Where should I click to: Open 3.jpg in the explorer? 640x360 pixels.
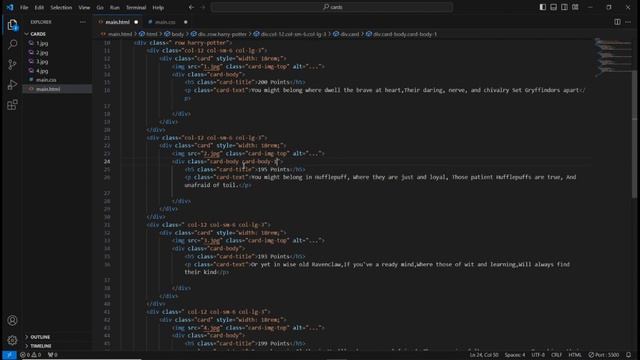pos(42,62)
